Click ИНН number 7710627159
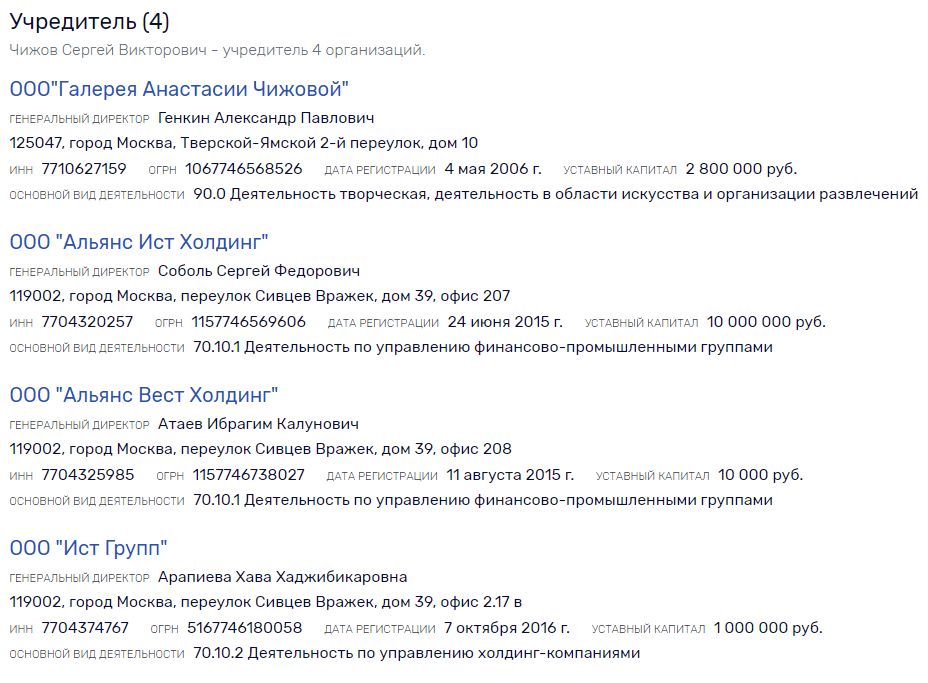 pyautogui.click(x=83, y=169)
